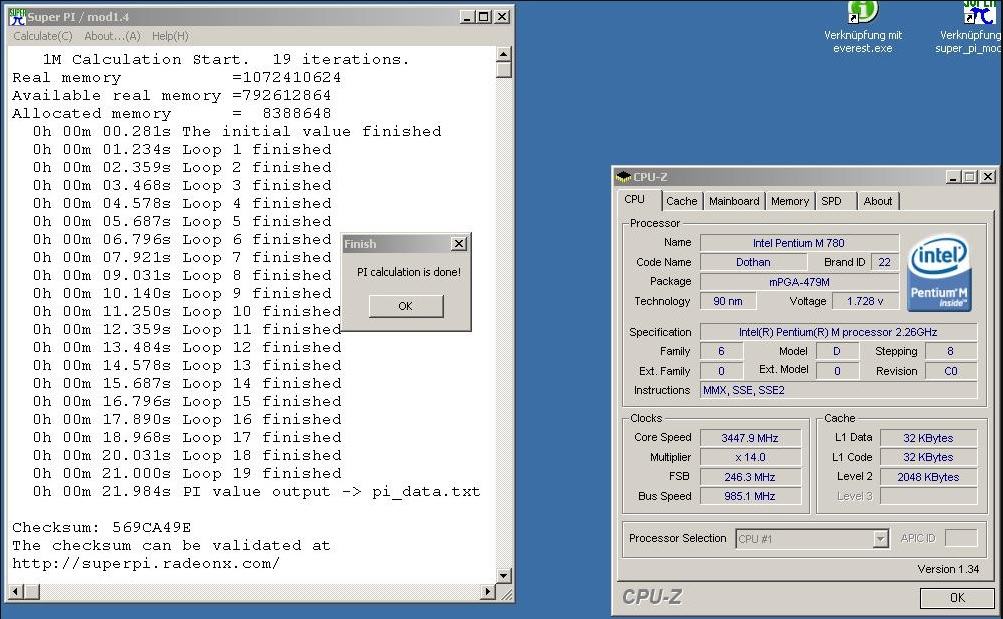Minimize the Super PI window
Screen dimensions: 1003x619
[x=467, y=17]
